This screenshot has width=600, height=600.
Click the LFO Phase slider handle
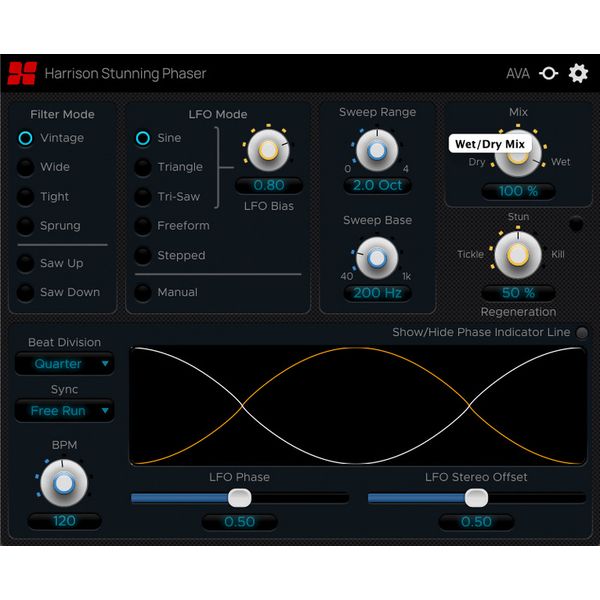click(x=240, y=498)
